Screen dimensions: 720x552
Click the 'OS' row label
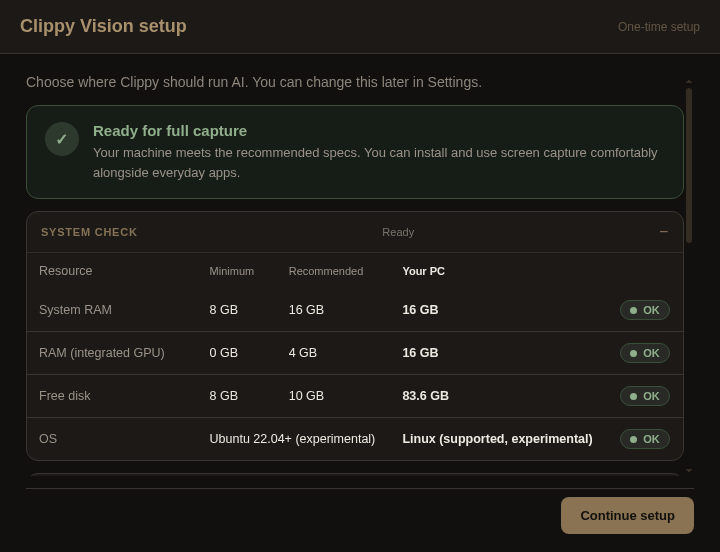pos(48,439)
